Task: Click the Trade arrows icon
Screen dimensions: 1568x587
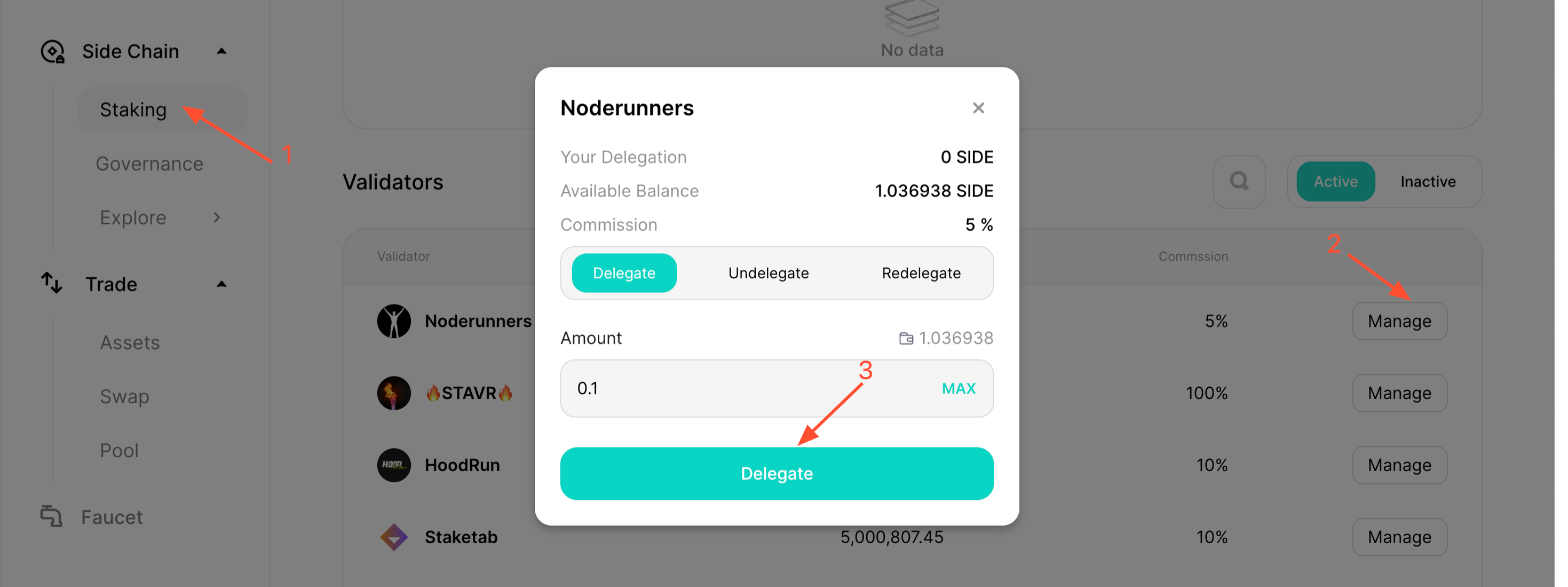Action: (52, 283)
